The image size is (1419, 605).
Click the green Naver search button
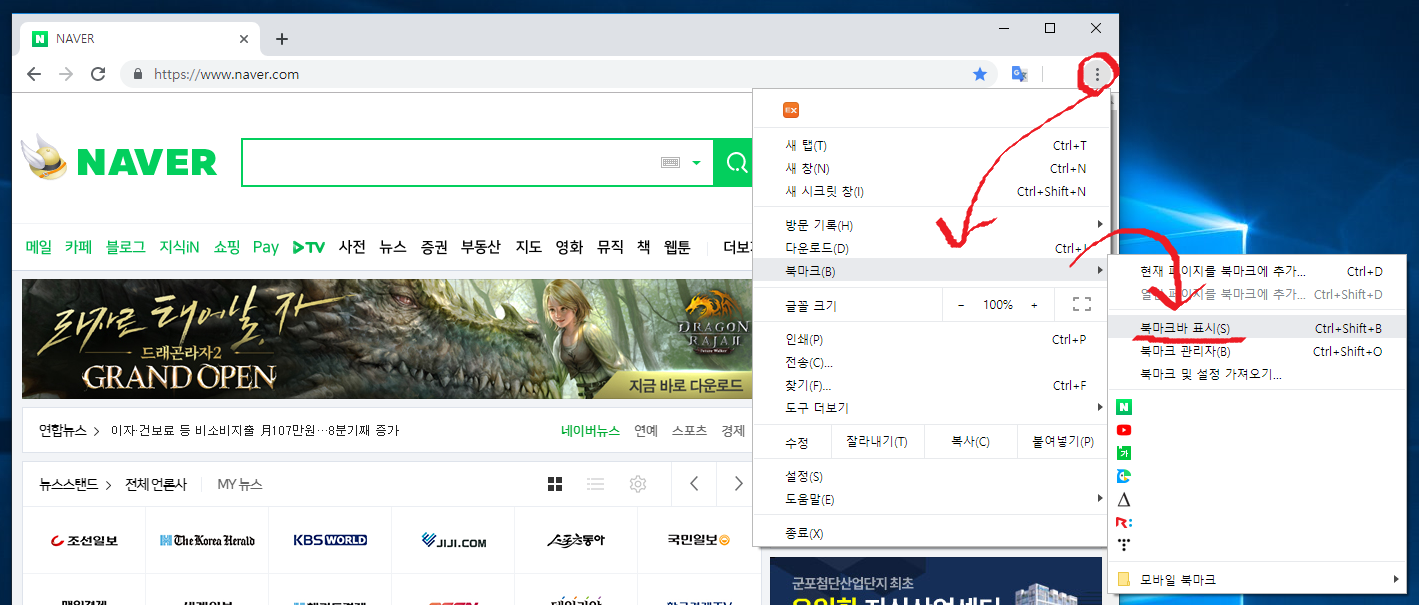(x=735, y=163)
